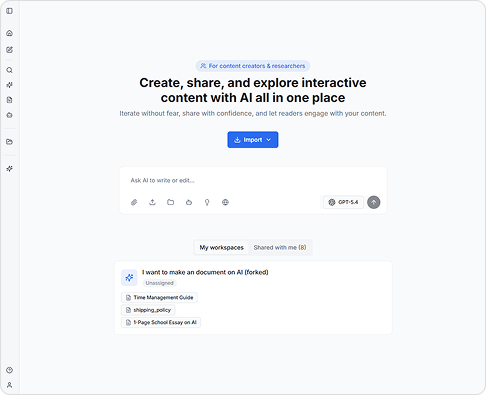Click the For content creators & researchers badge

tap(253, 66)
